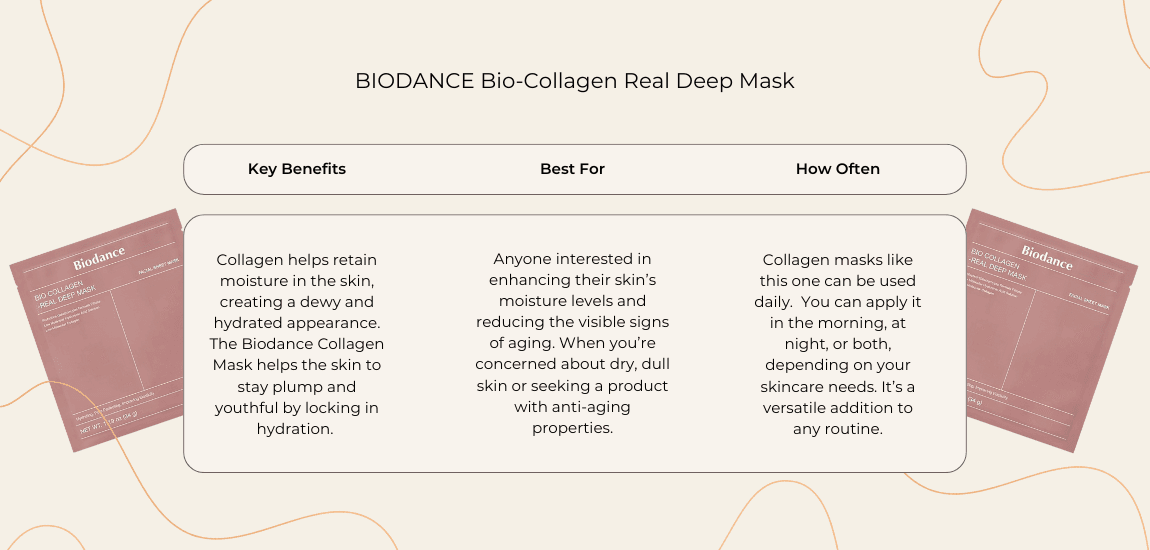Click the words "anti-aging properties" in Best For text
Screen dimensions: 1150x550
tap(572, 418)
